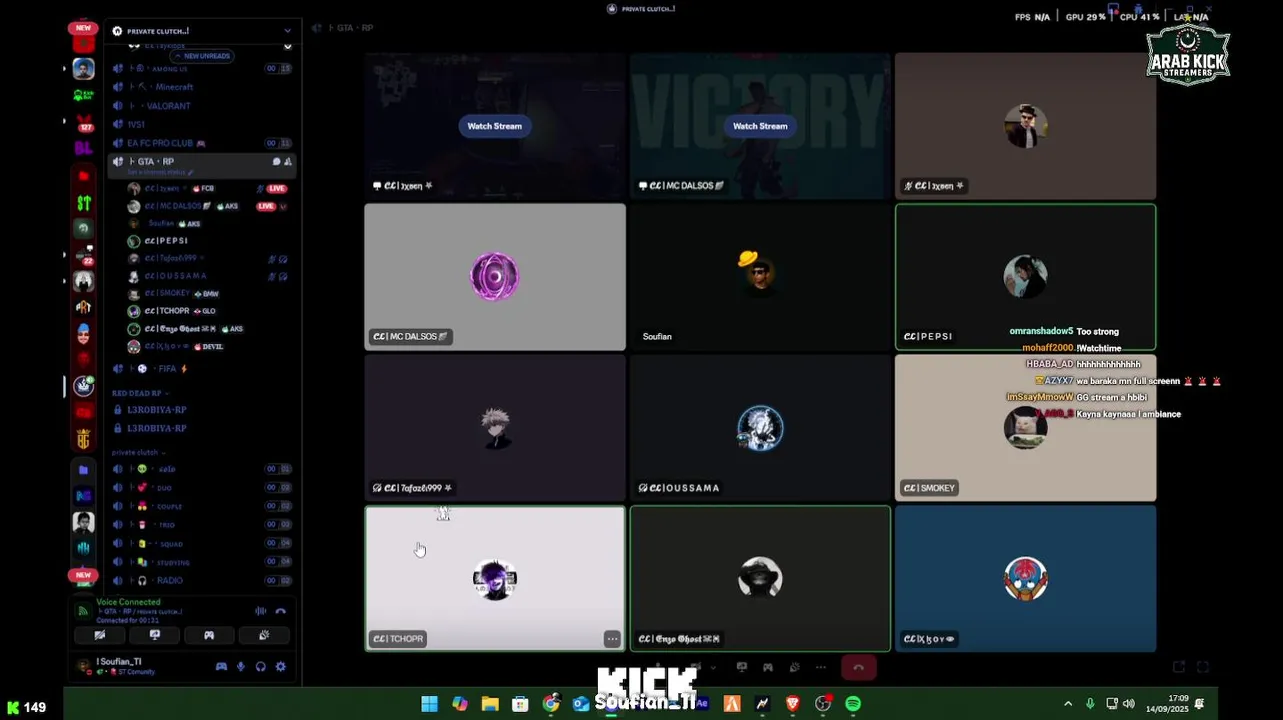Watch Stream of CC | MC DALSOS
1283x720 pixels.
[760, 126]
